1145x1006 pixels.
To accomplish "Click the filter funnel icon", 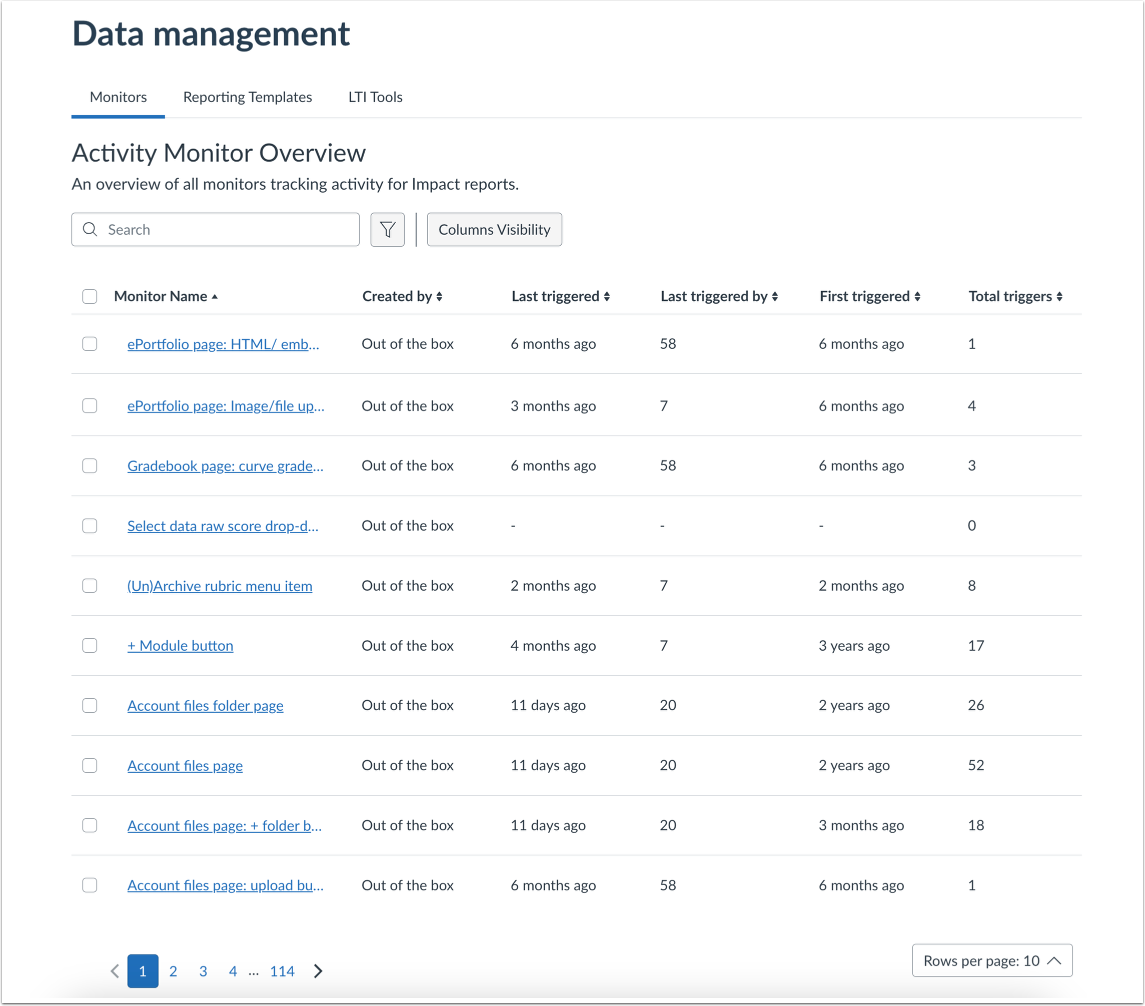I will [x=387, y=230].
